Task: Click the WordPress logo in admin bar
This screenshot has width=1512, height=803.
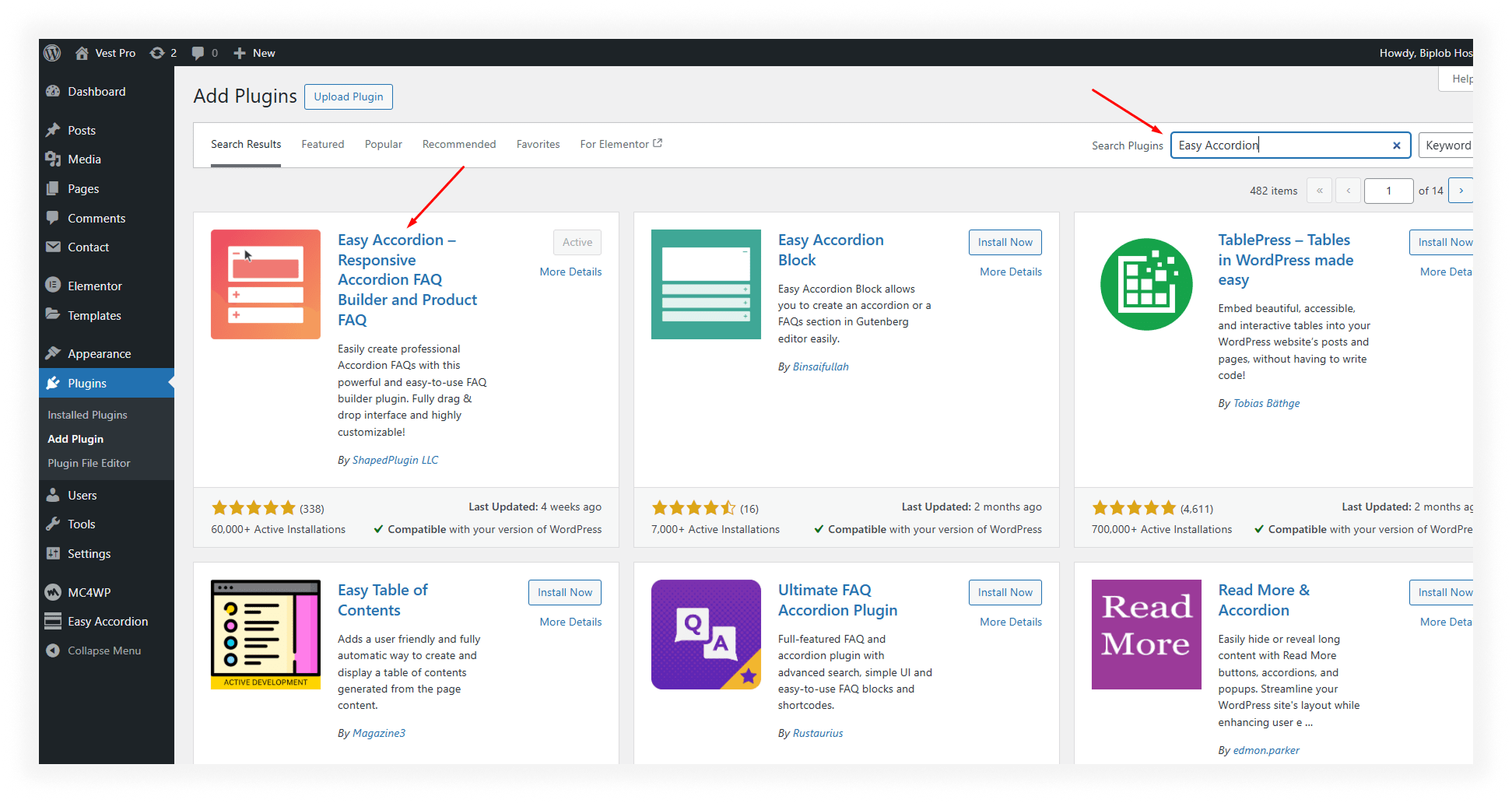Action: pos(52,53)
